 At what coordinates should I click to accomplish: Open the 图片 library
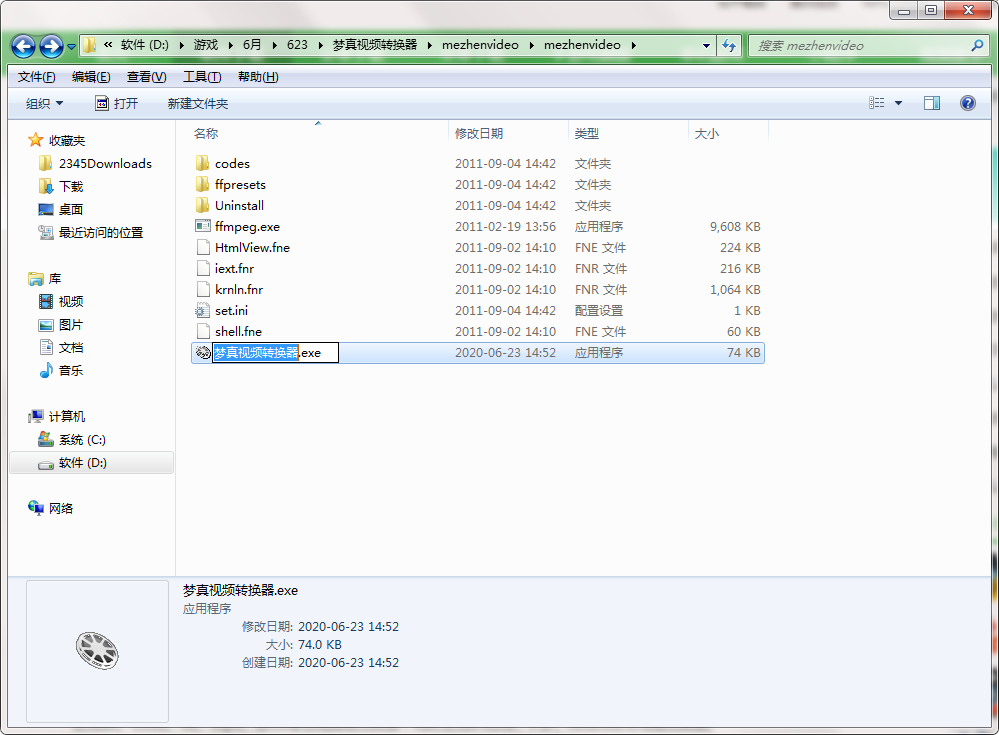pos(71,325)
